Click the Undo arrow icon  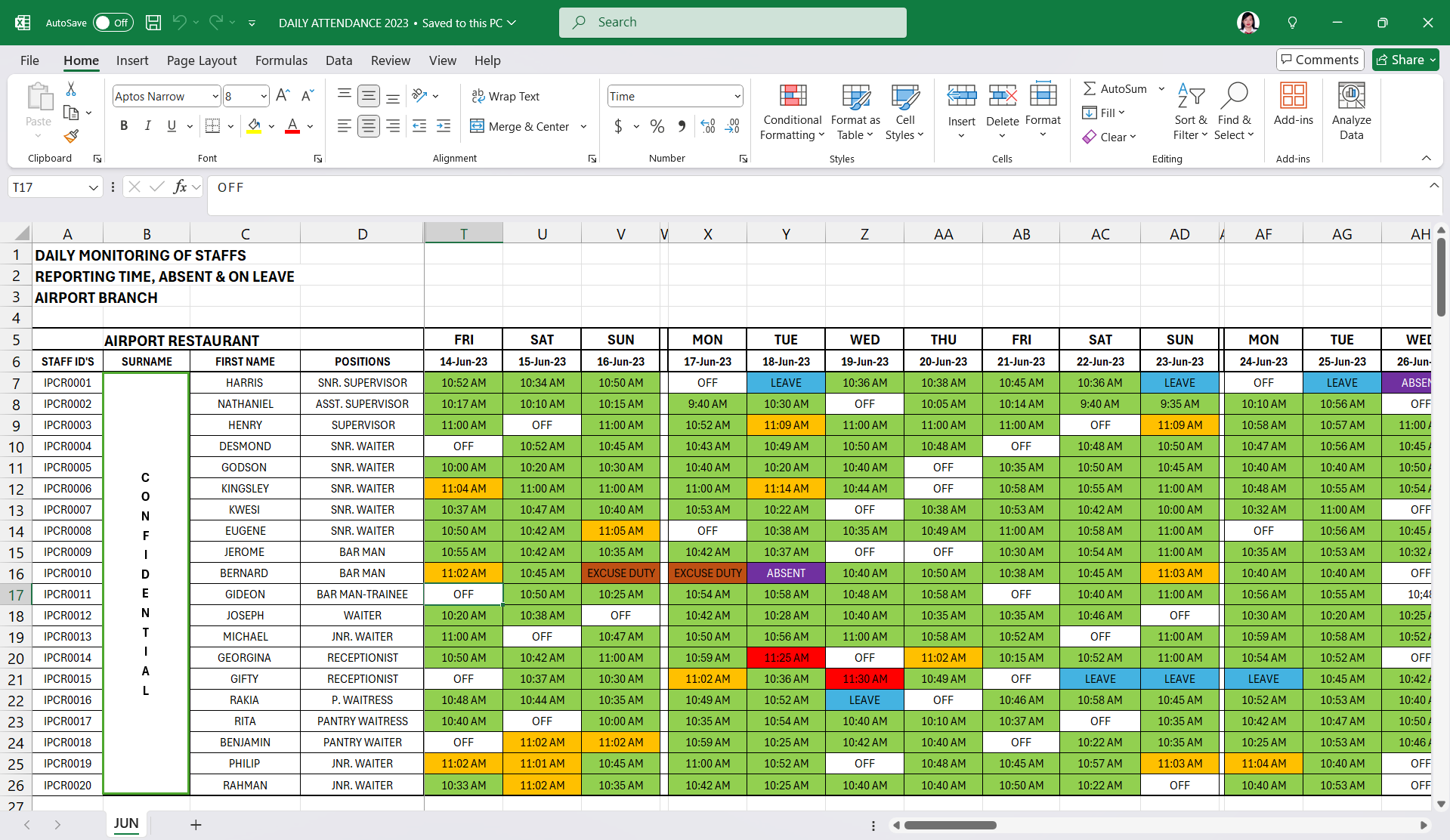(179, 23)
